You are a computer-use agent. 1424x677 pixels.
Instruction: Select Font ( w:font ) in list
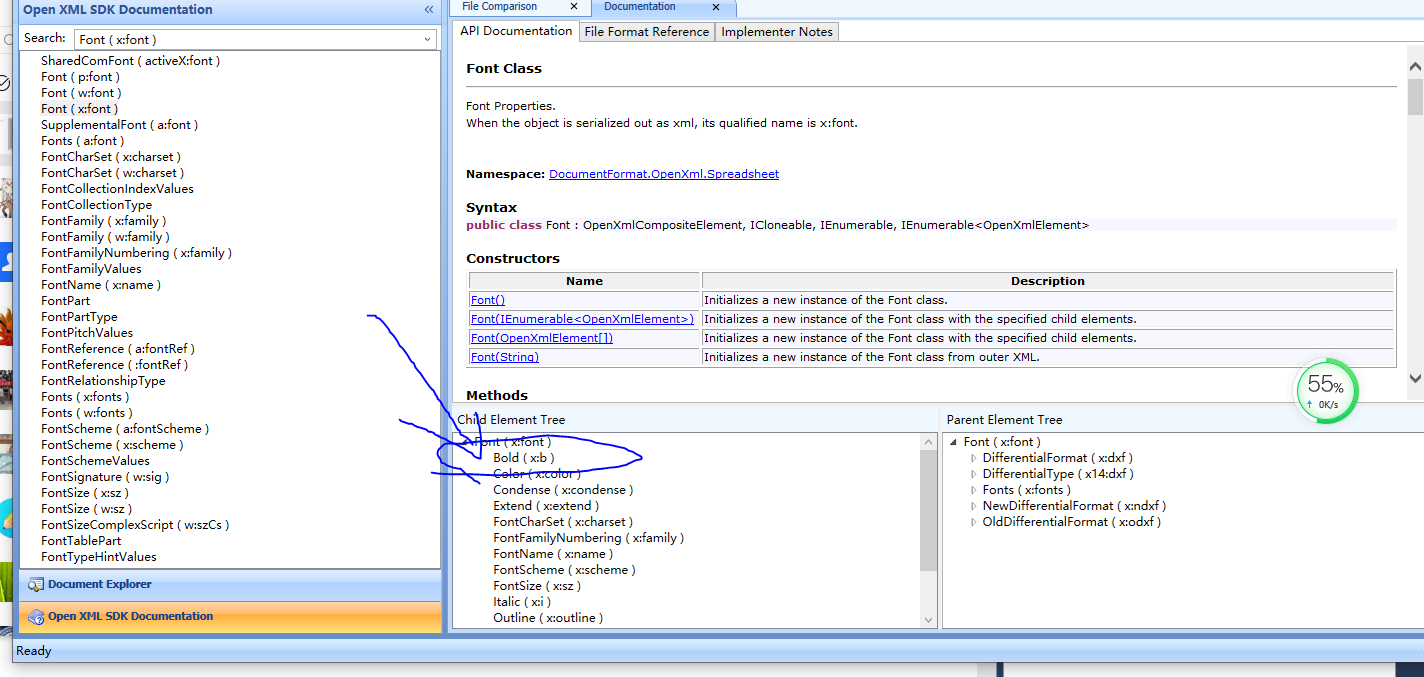(81, 93)
